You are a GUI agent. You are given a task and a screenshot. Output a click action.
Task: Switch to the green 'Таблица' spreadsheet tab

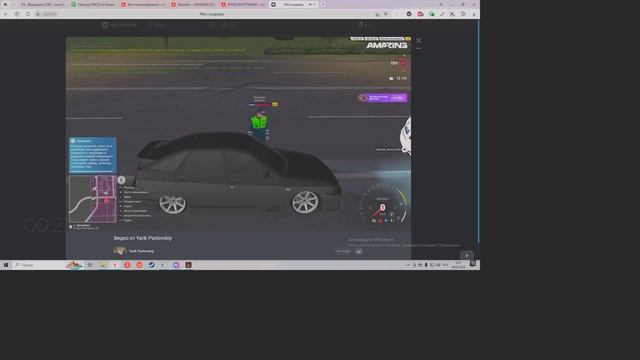(93, 4)
